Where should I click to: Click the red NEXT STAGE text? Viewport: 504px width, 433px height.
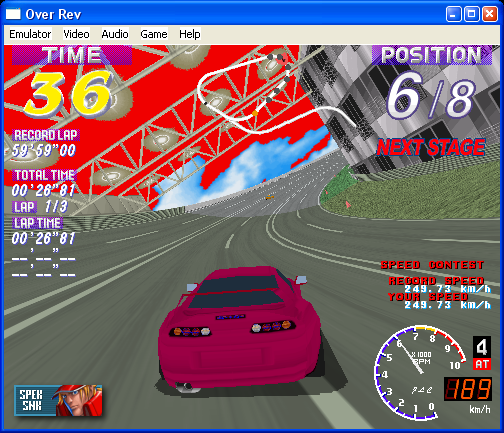pyautogui.click(x=431, y=147)
